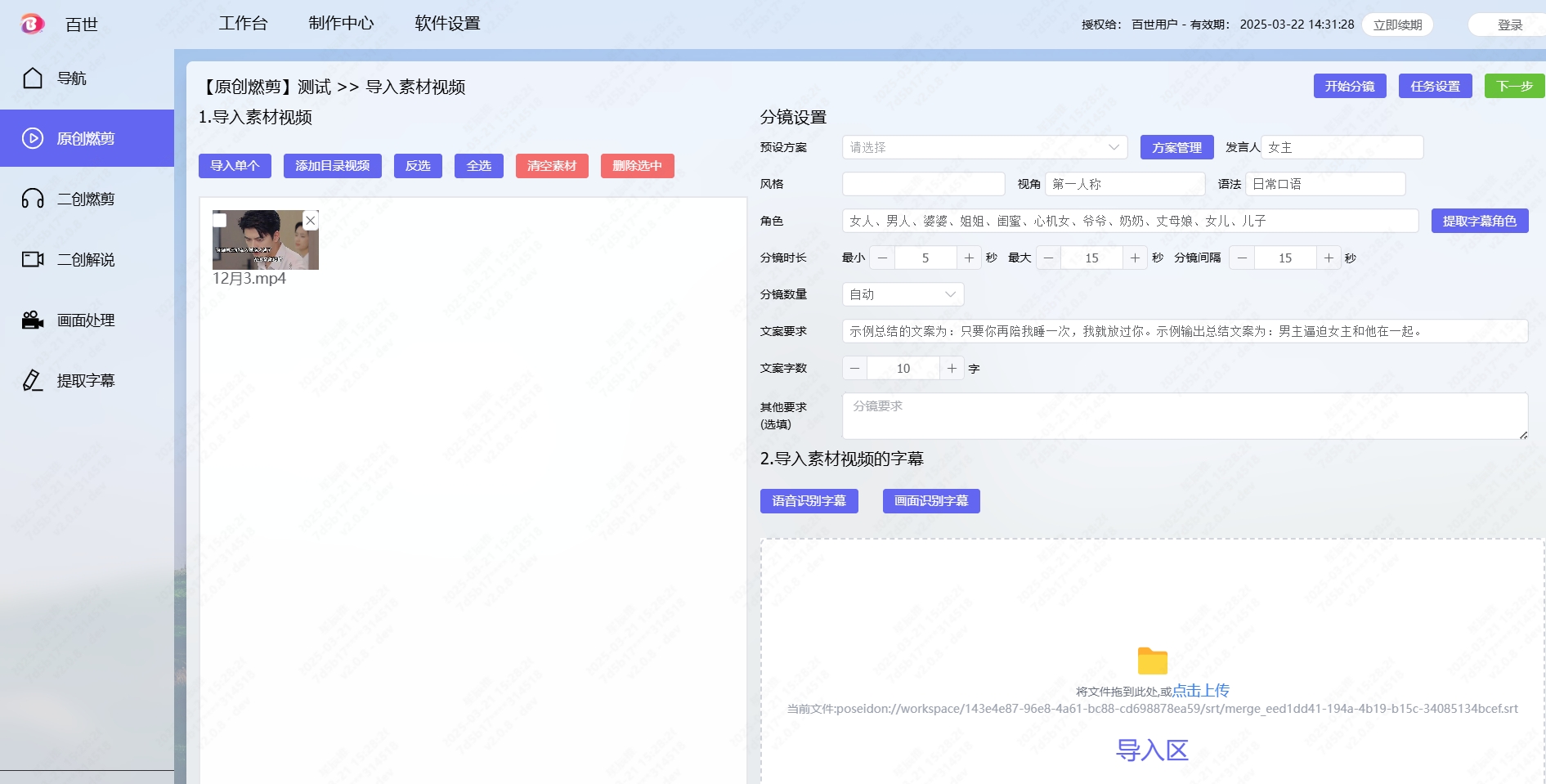Image resolution: width=1546 pixels, height=784 pixels.
Task: Open 二创解说 video camera icon
Action: 33,259
